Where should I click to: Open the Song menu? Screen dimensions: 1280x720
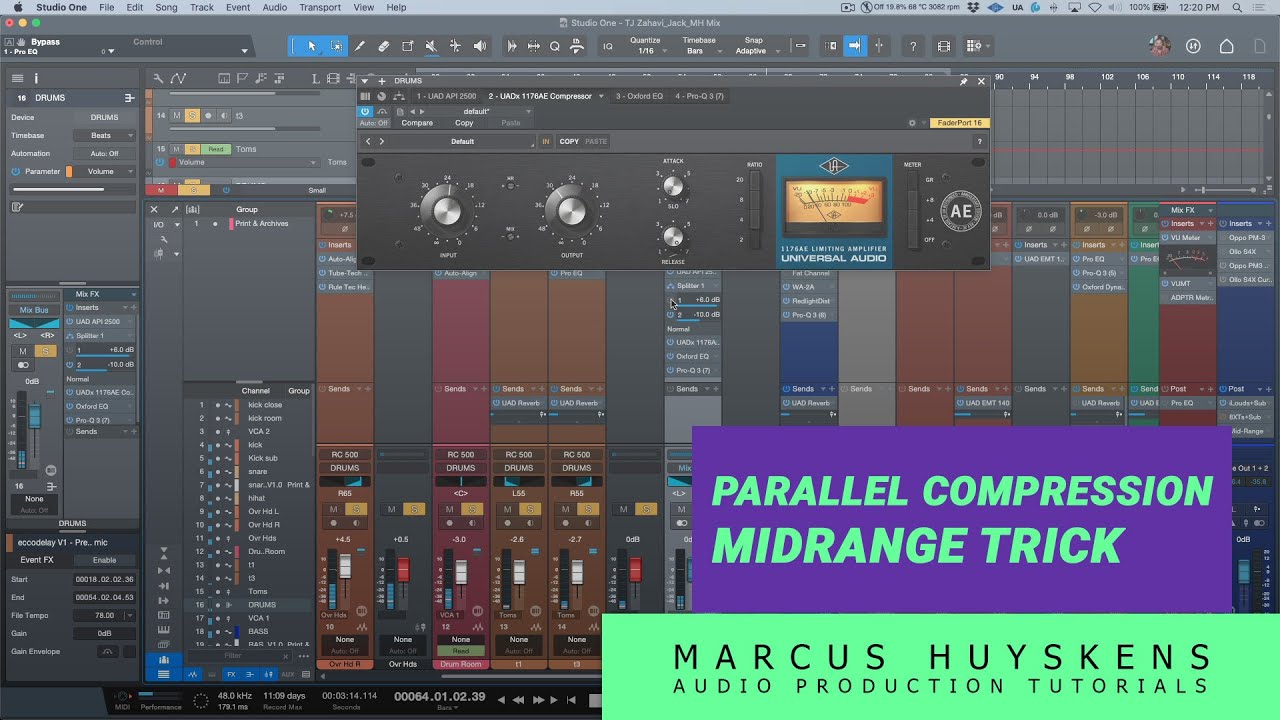(x=166, y=7)
